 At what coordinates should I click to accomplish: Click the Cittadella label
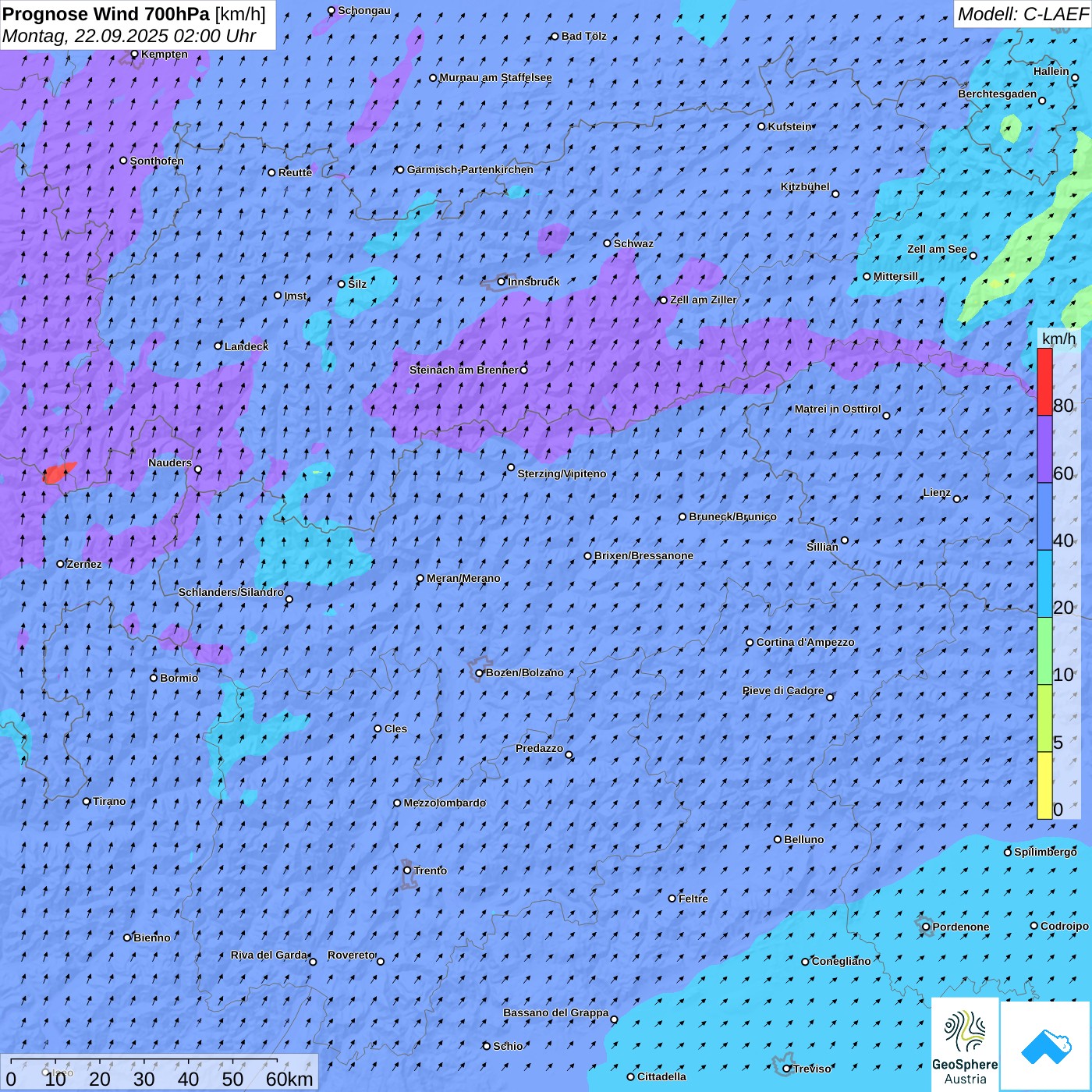661,1076
